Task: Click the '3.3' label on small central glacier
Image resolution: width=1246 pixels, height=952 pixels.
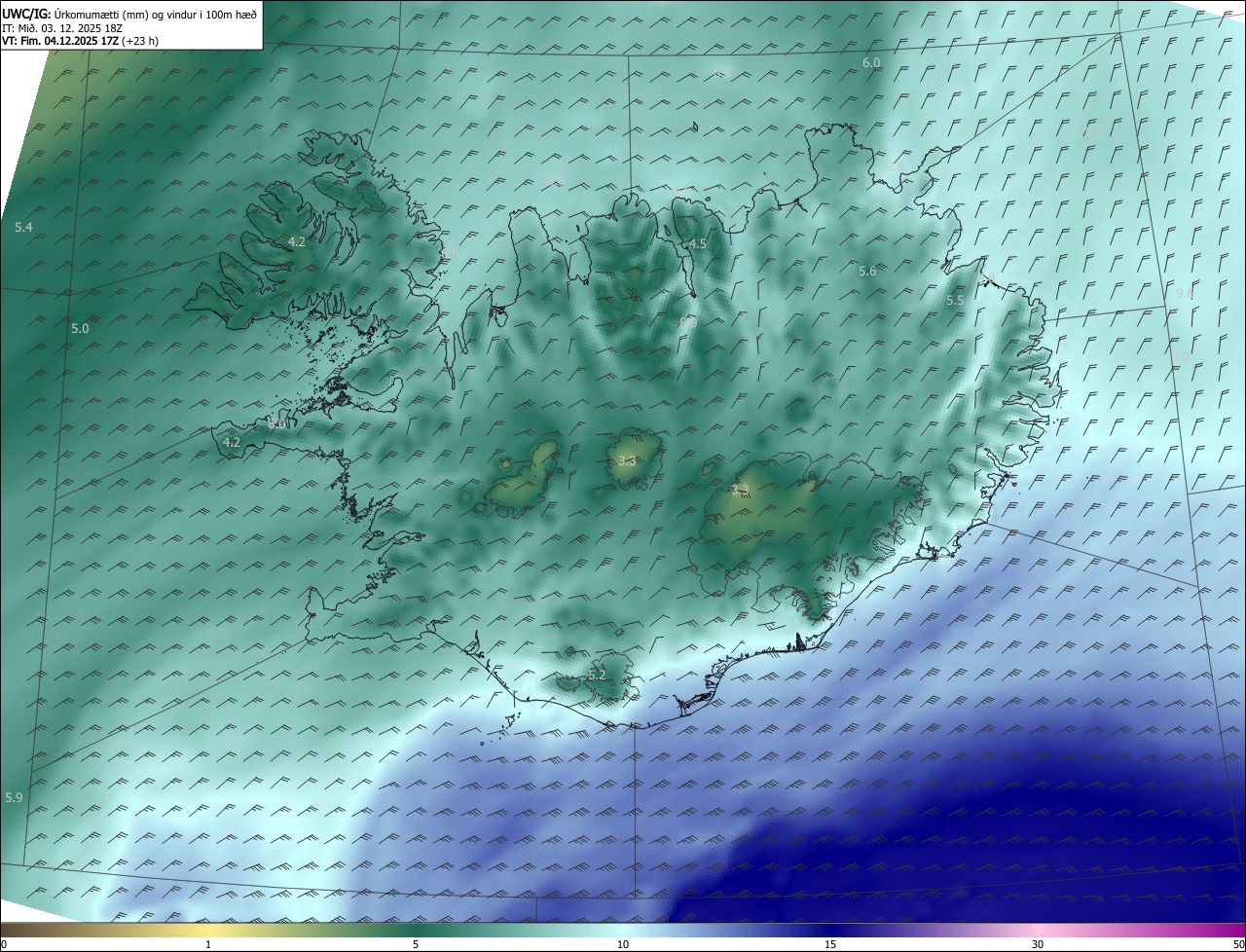Action: click(627, 460)
